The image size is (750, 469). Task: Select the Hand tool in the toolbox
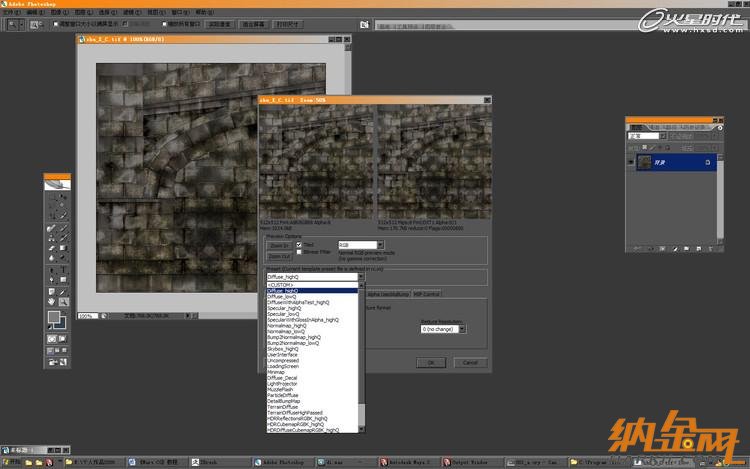[x=52, y=300]
